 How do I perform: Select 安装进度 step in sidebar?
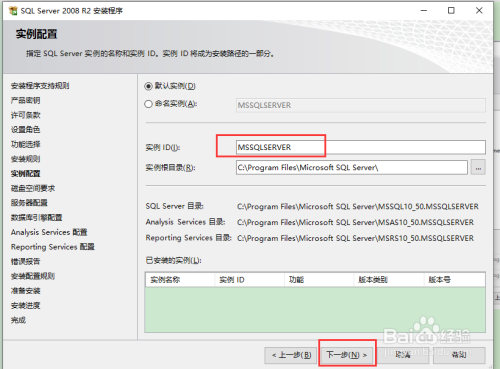click(x=26, y=306)
